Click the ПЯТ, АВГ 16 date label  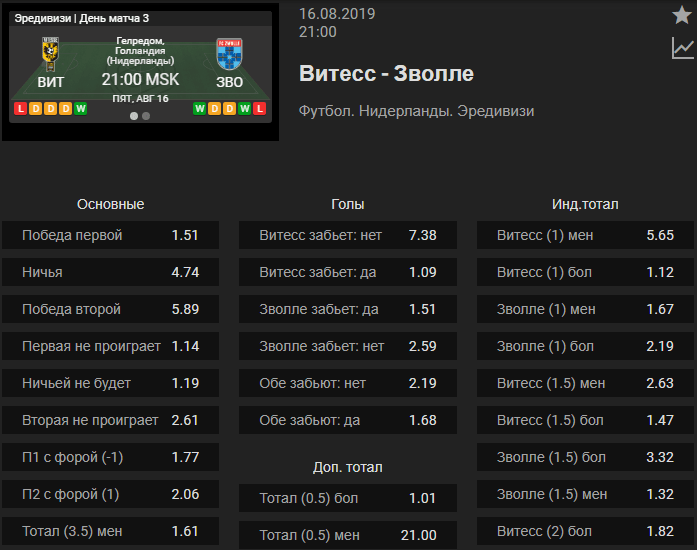coord(140,98)
